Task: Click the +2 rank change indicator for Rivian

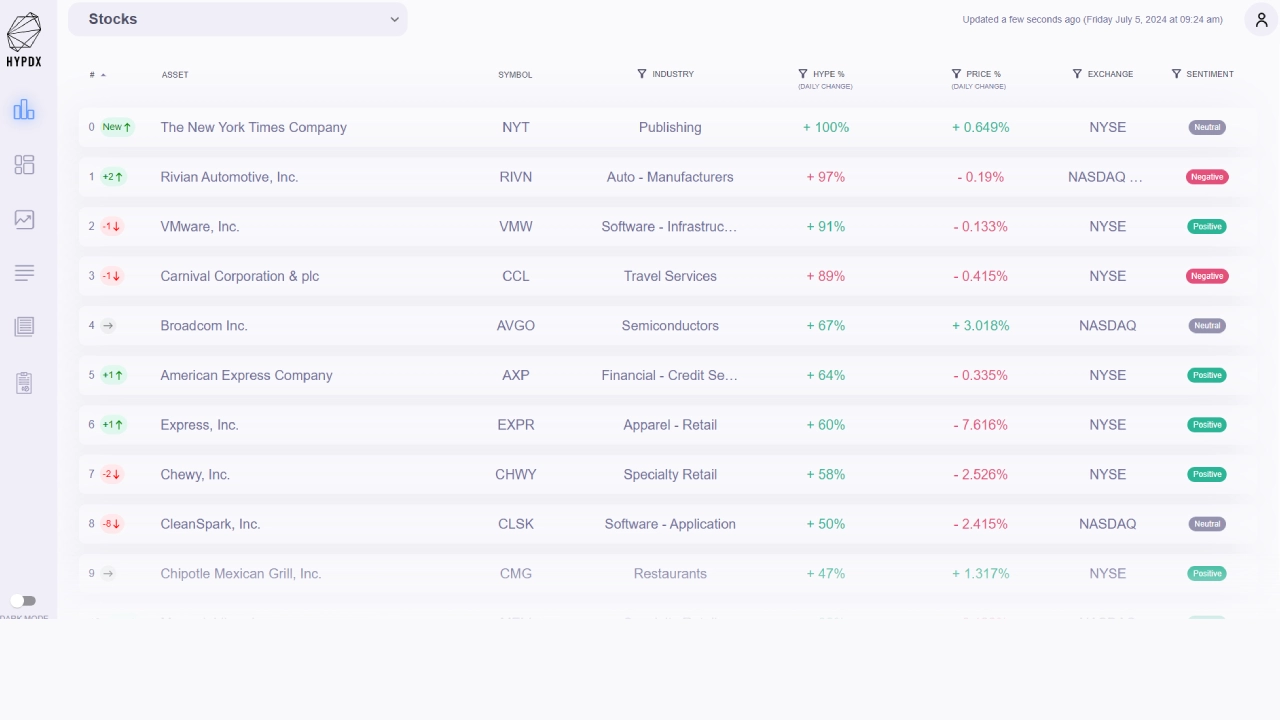Action: (114, 177)
